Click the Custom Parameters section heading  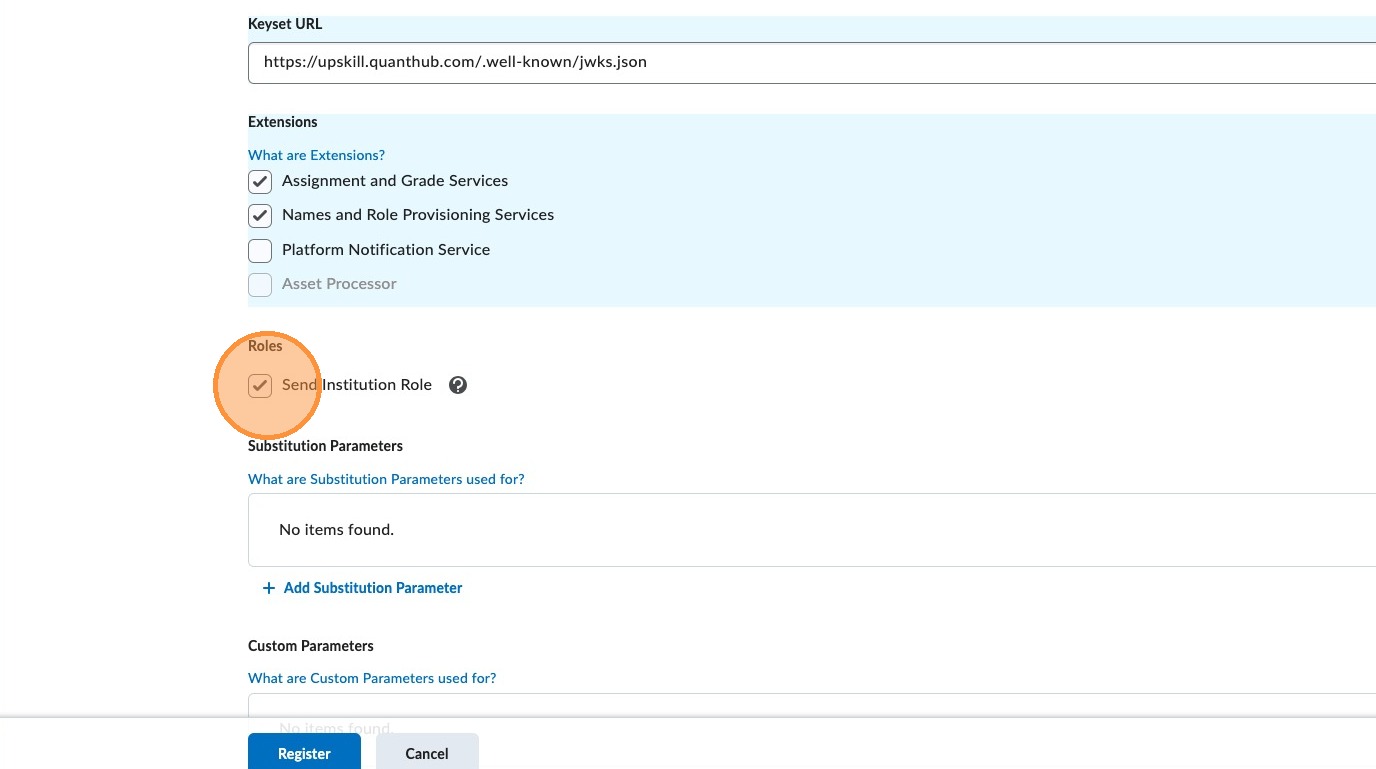click(311, 646)
